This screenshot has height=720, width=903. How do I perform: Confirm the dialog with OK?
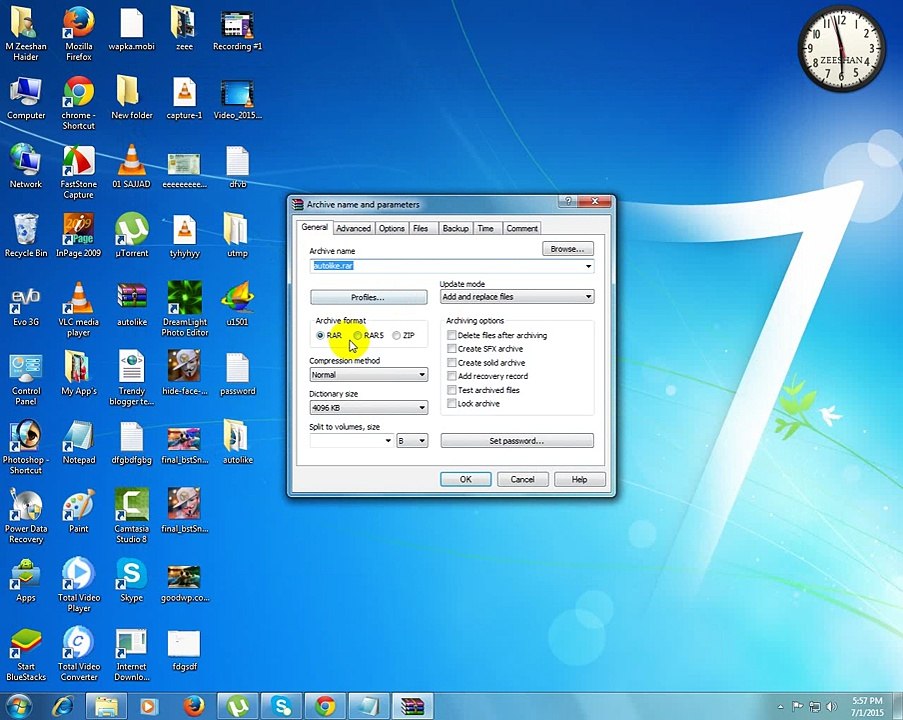[465, 479]
